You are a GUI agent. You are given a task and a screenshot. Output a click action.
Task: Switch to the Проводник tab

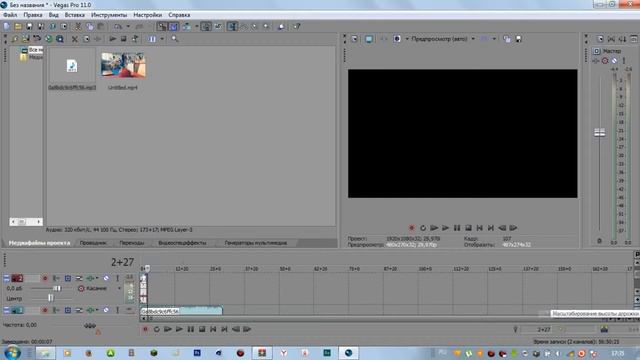pyautogui.click(x=93, y=243)
